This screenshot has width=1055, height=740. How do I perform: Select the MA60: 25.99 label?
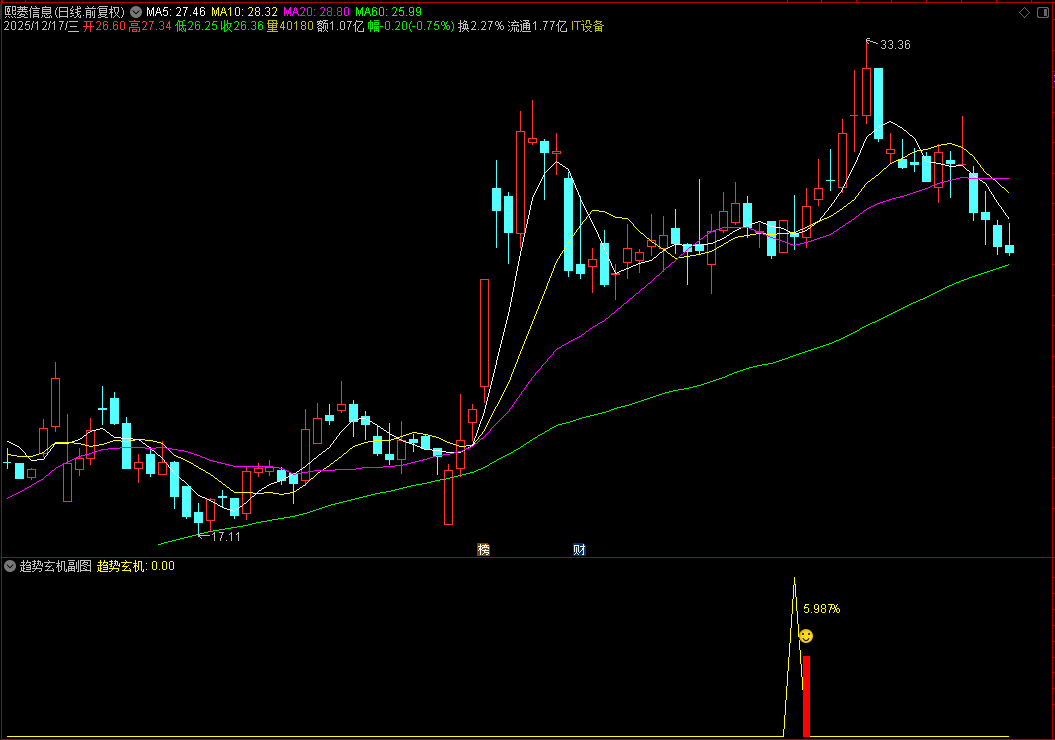coord(388,12)
